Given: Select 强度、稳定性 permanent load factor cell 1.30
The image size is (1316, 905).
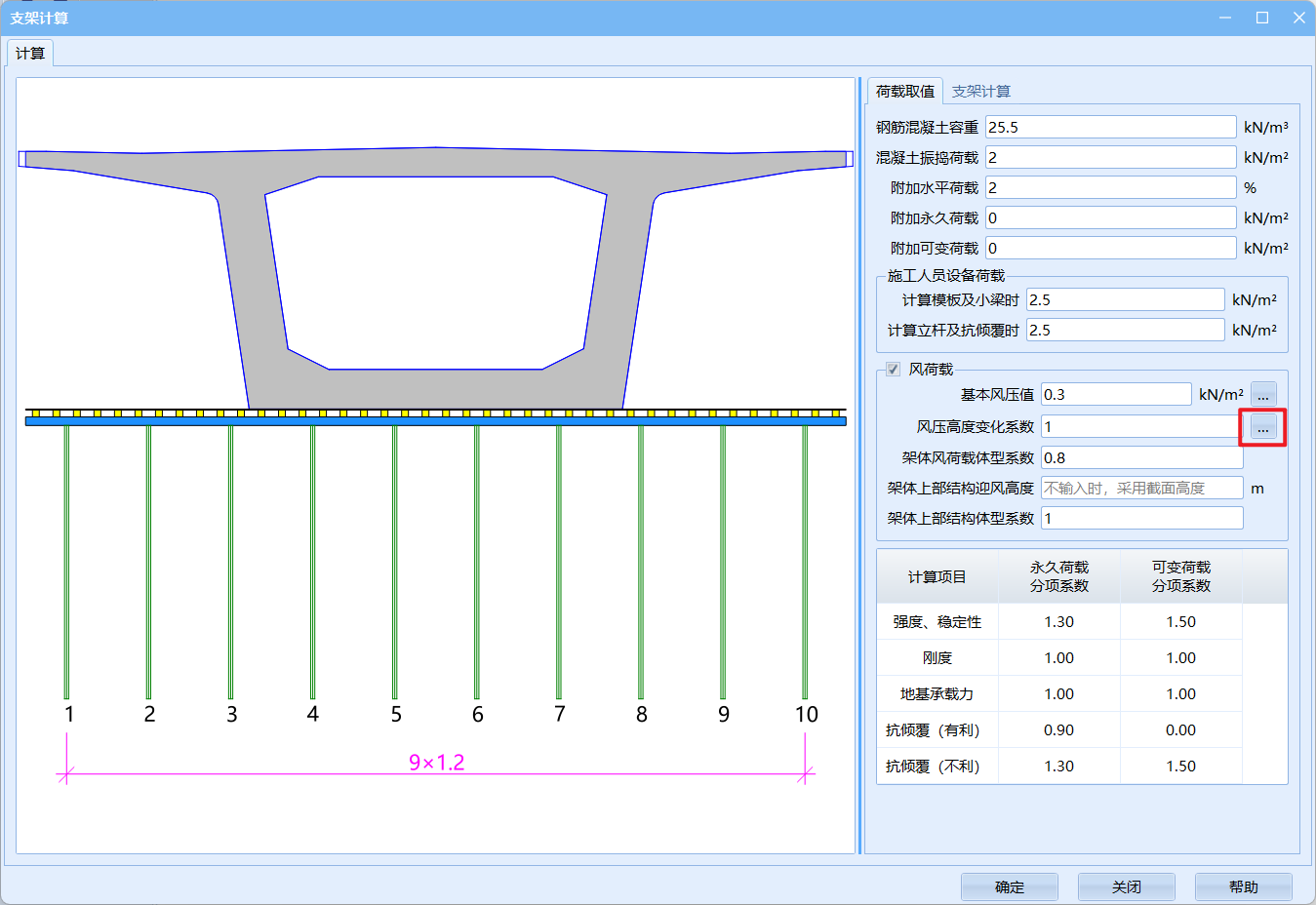Looking at the screenshot, I should point(1058,622).
